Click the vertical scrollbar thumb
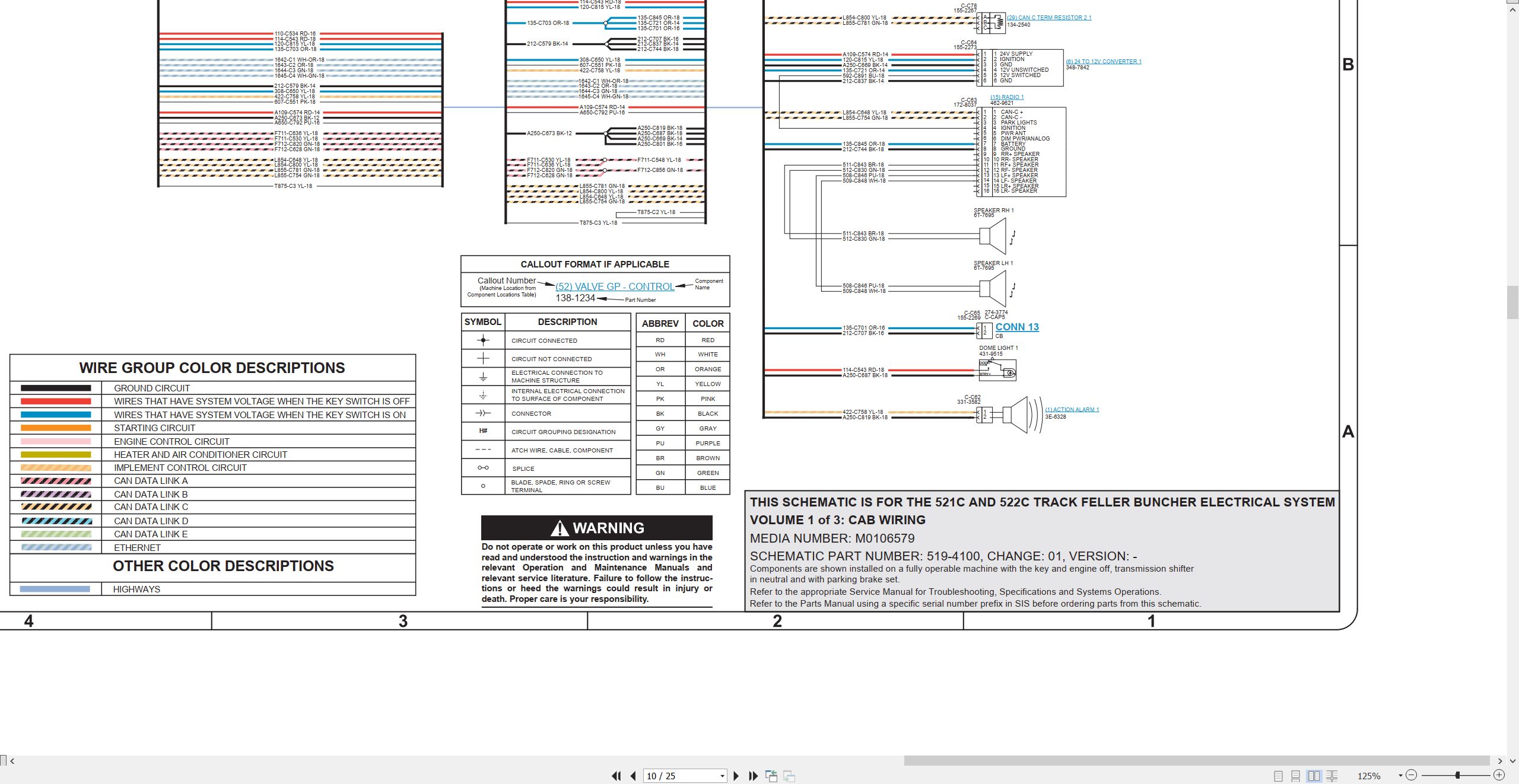Image resolution: width=1519 pixels, height=784 pixels. tap(1513, 302)
